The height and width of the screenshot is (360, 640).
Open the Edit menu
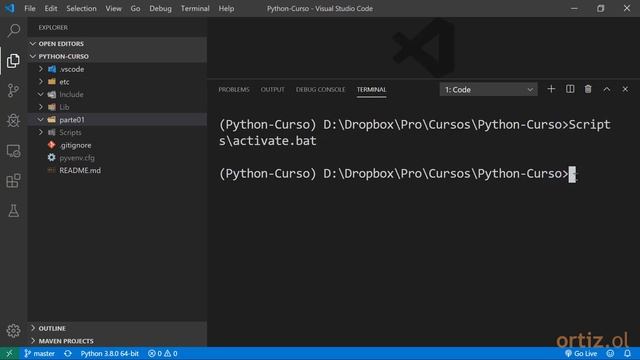(51, 8)
